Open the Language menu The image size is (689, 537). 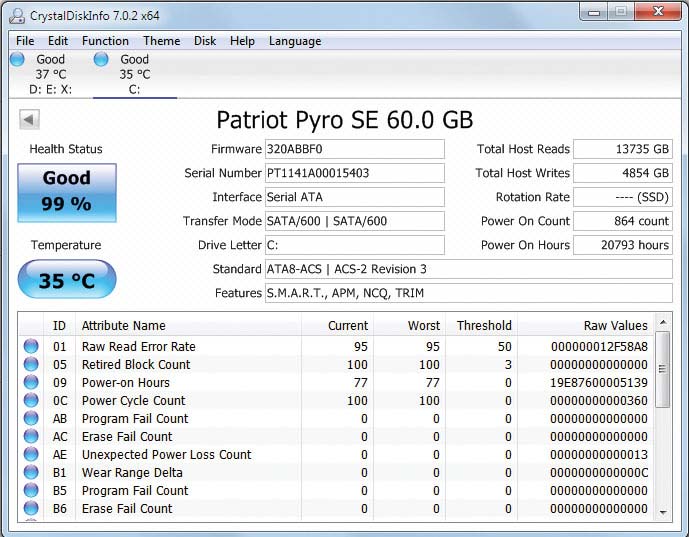click(295, 41)
